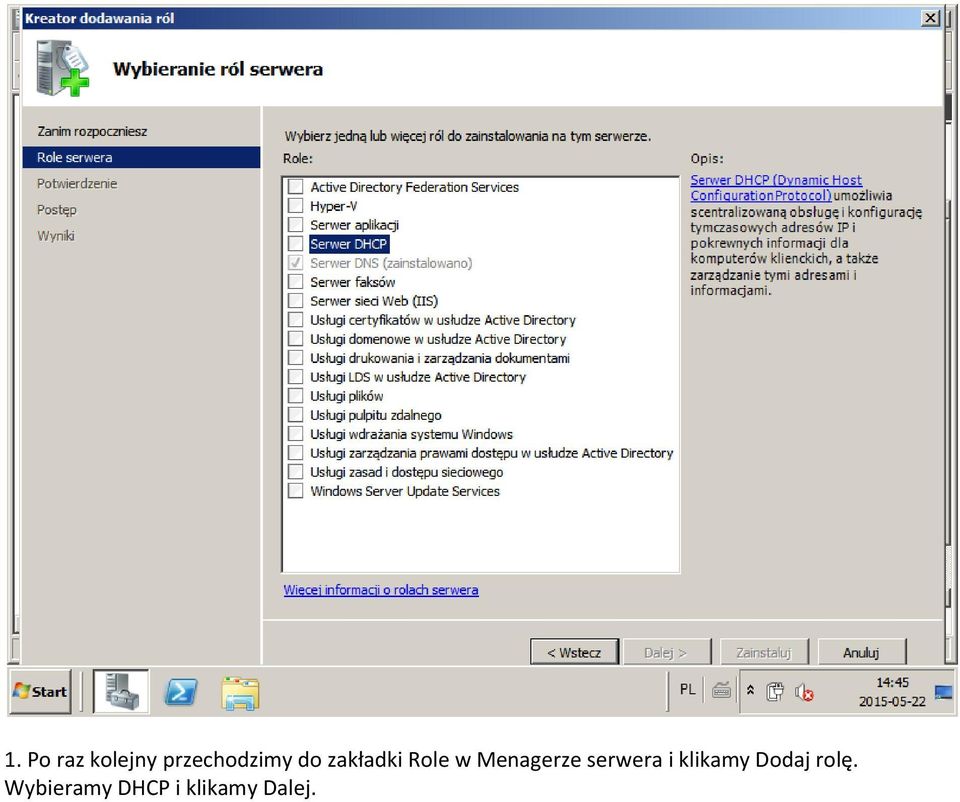Check Active Directory Federation Services

pos(296,186)
